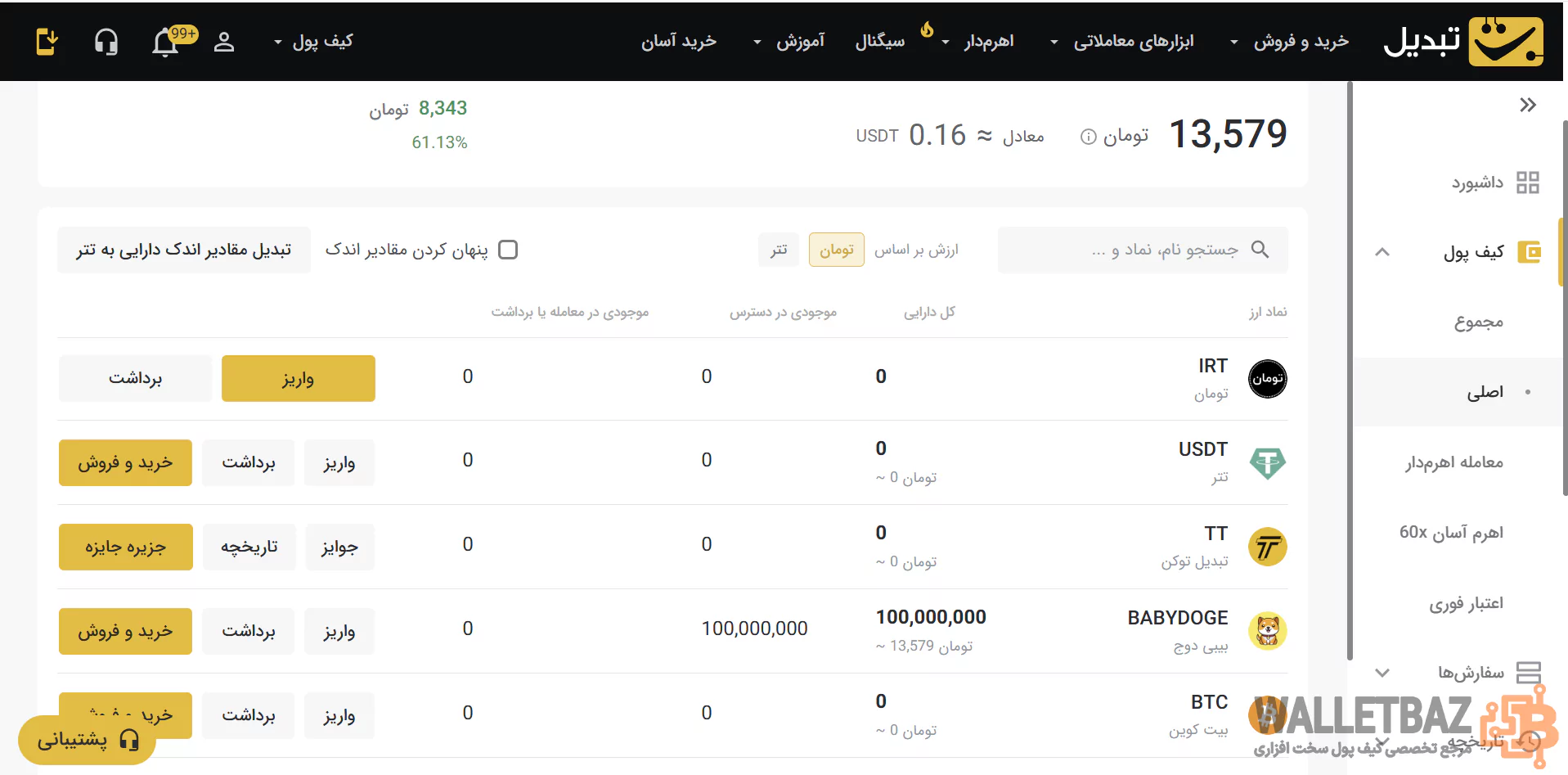Click the USDT Tether coin icon
The image size is (1568, 775).
[x=1267, y=463]
